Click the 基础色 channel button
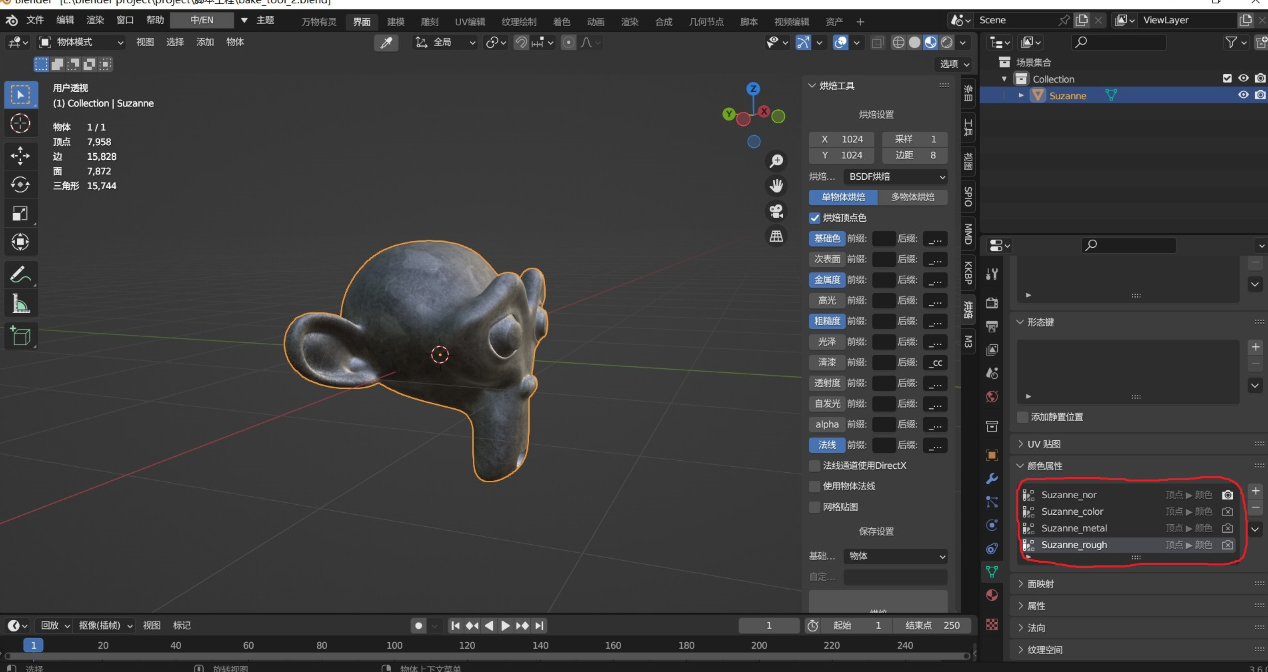 pyautogui.click(x=826, y=238)
